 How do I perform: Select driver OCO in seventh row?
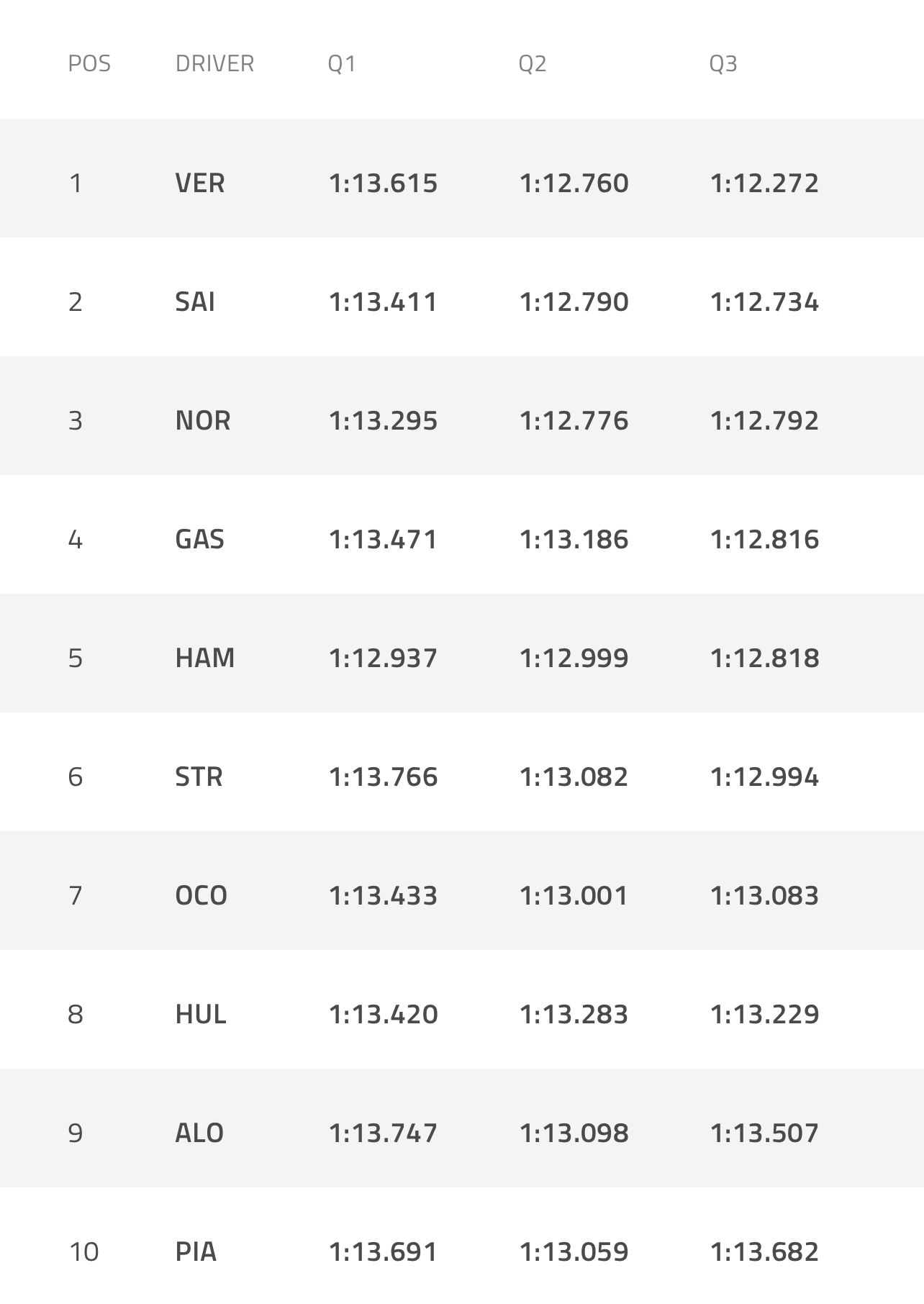point(201,896)
